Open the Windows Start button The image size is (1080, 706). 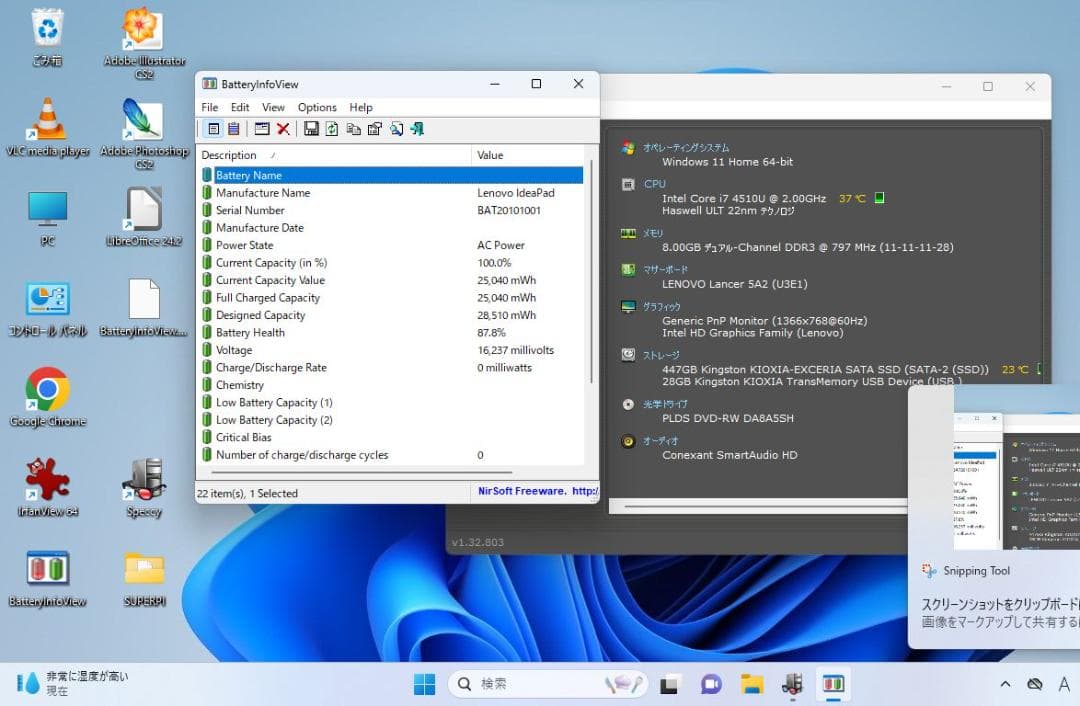[424, 684]
